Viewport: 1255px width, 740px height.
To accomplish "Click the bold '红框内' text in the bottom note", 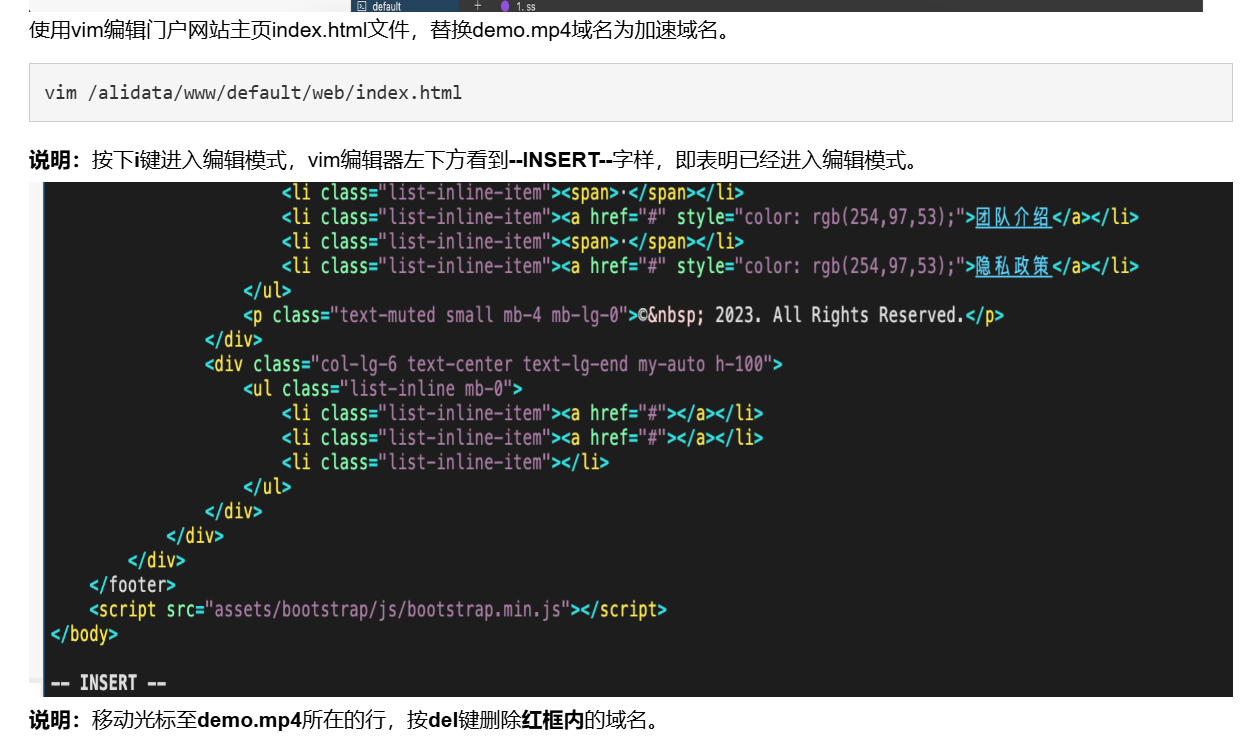I will click(553, 720).
